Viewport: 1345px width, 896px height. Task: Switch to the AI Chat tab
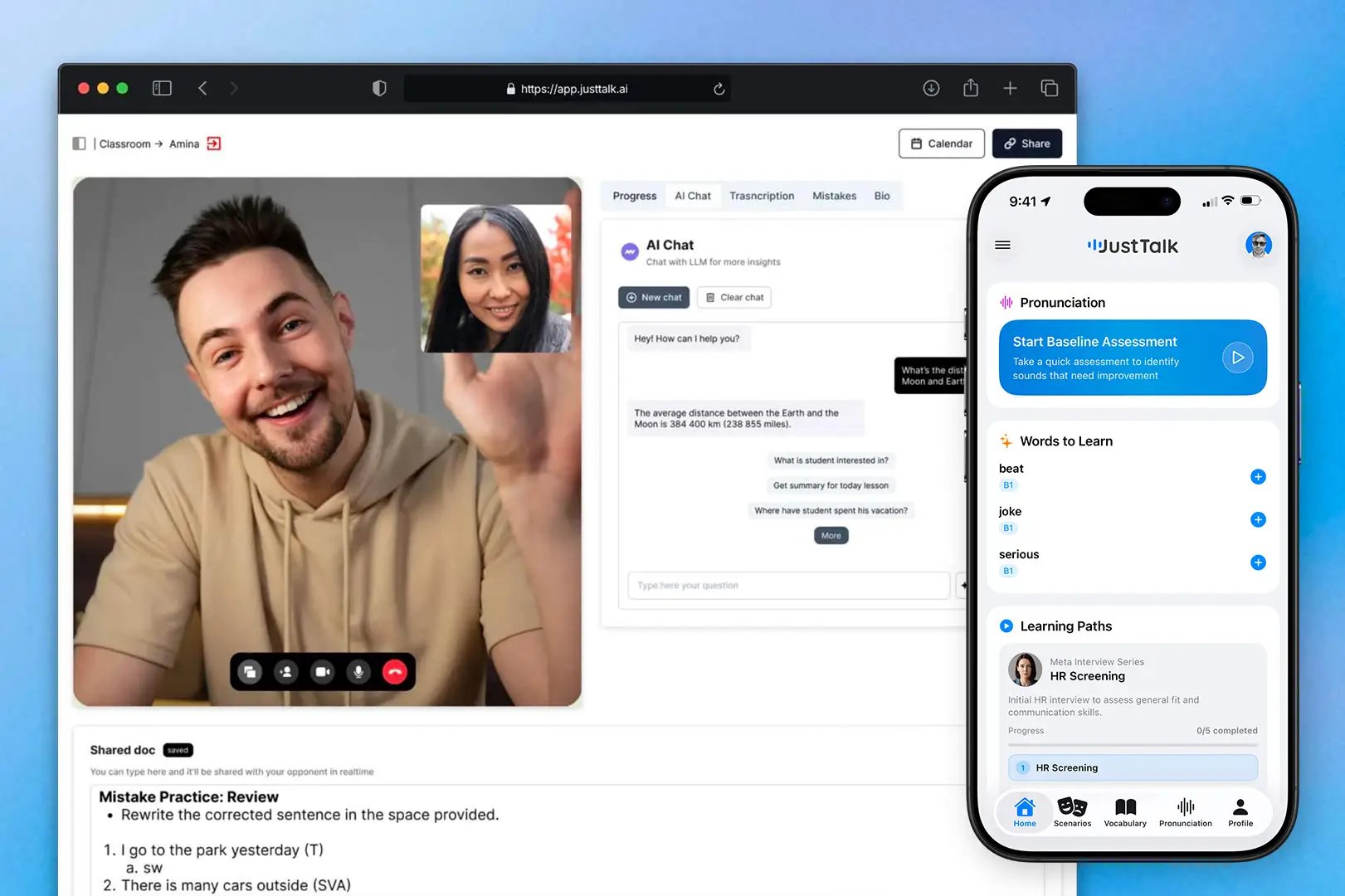point(693,196)
